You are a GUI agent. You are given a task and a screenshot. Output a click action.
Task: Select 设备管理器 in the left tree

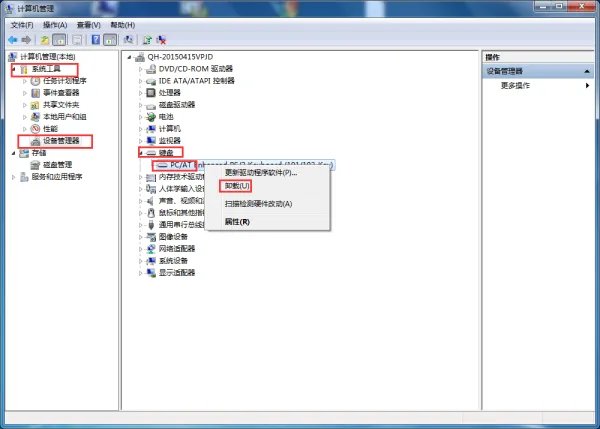tap(63, 141)
